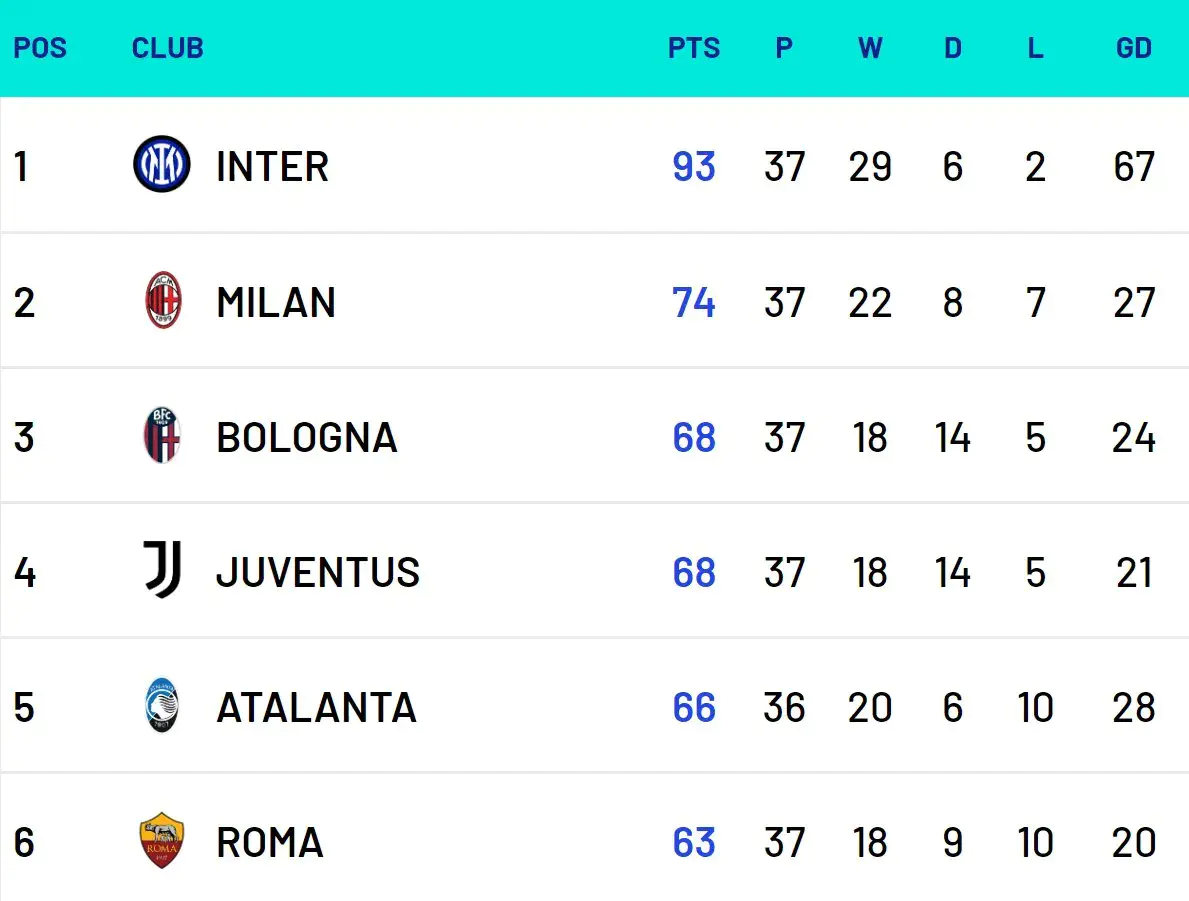Image resolution: width=1189 pixels, height=901 pixels.
Task: Click the ATALANTA team name
Action: [316, 708]
